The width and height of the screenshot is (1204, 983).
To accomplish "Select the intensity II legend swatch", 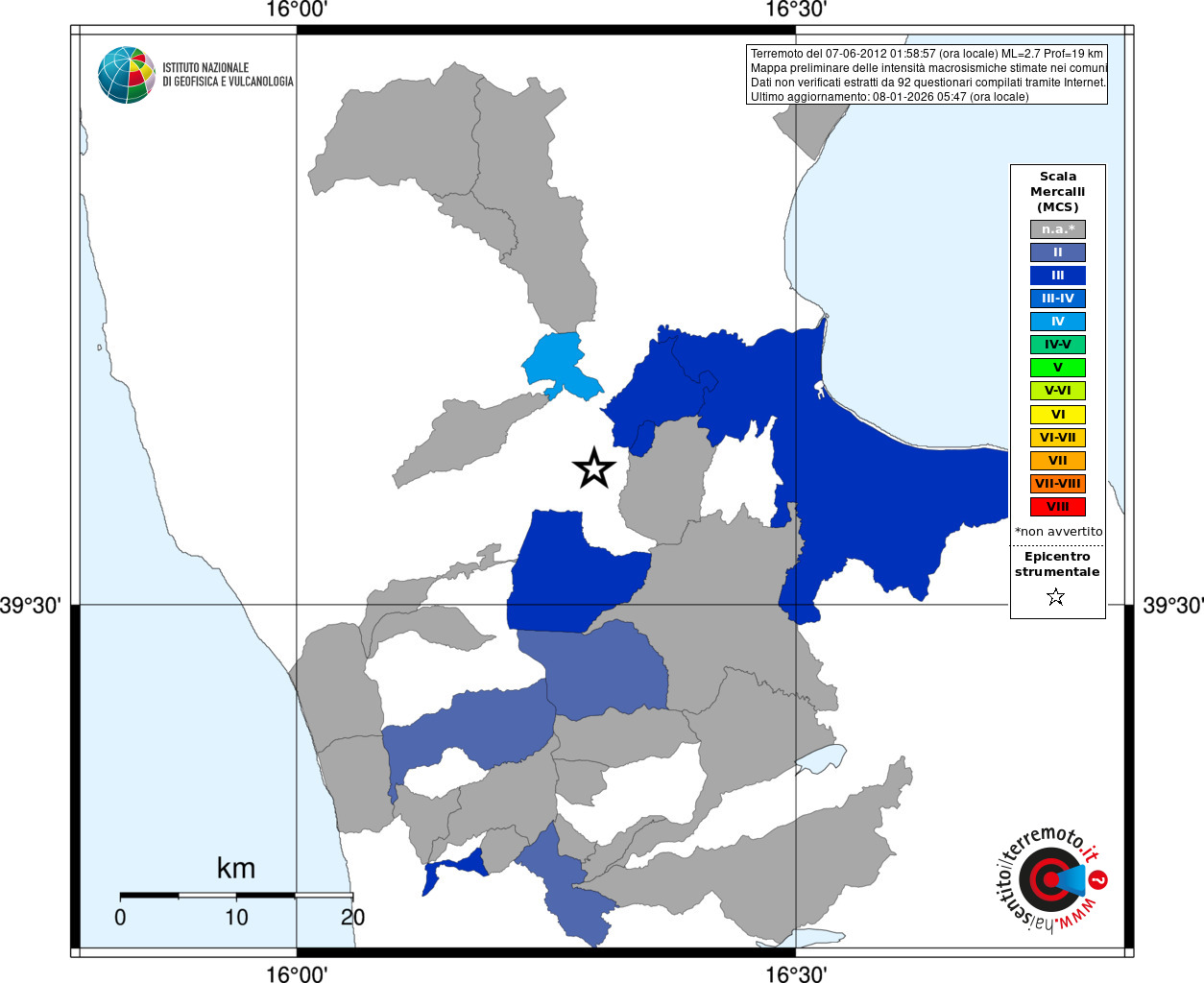I will [1058, 252].
